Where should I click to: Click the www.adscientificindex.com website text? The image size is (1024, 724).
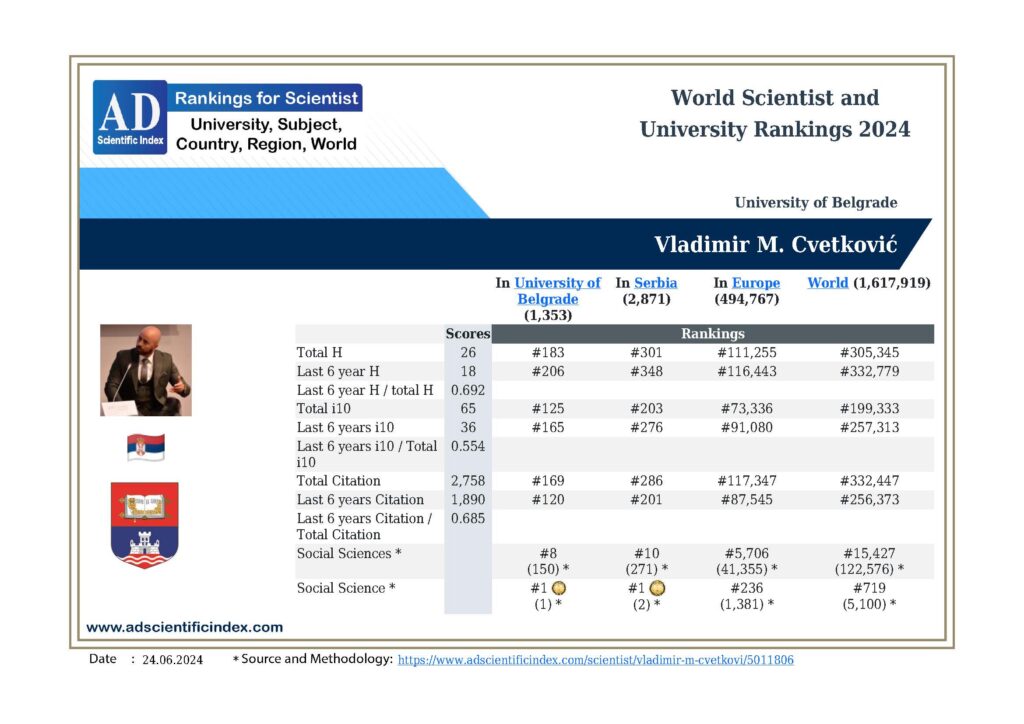(x=185, y=627)
